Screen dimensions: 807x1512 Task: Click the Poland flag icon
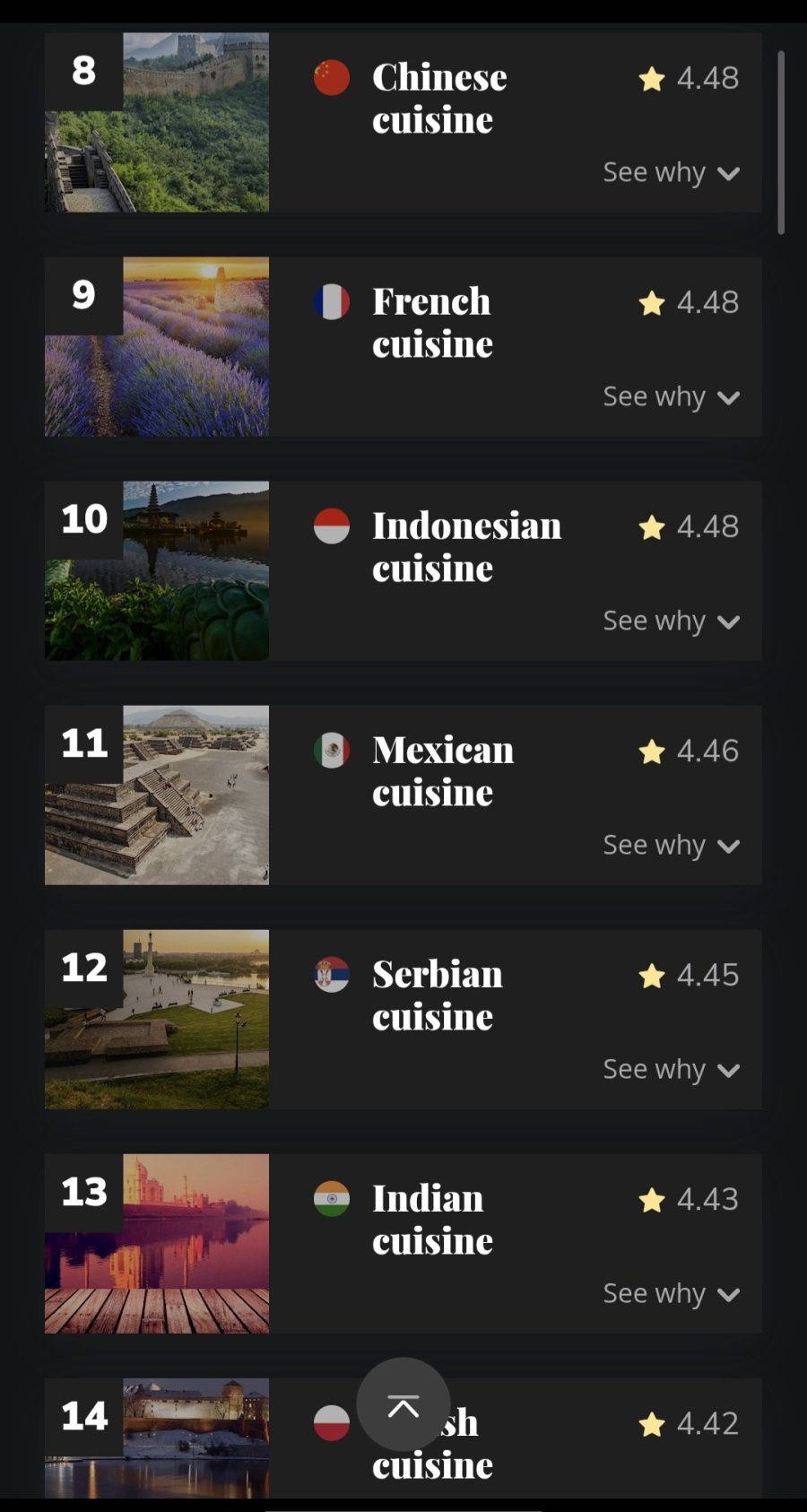click(x=332, y=1423)
